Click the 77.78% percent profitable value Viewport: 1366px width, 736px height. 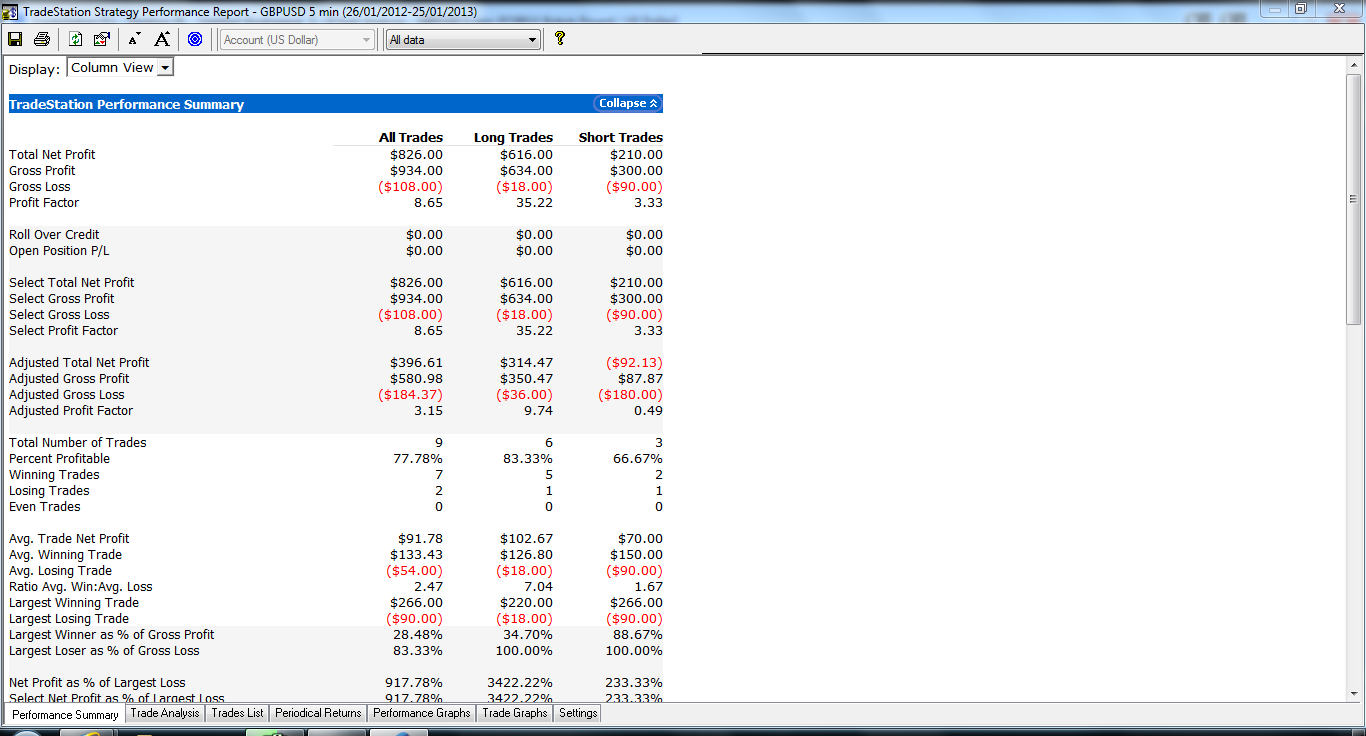[418, 459]
